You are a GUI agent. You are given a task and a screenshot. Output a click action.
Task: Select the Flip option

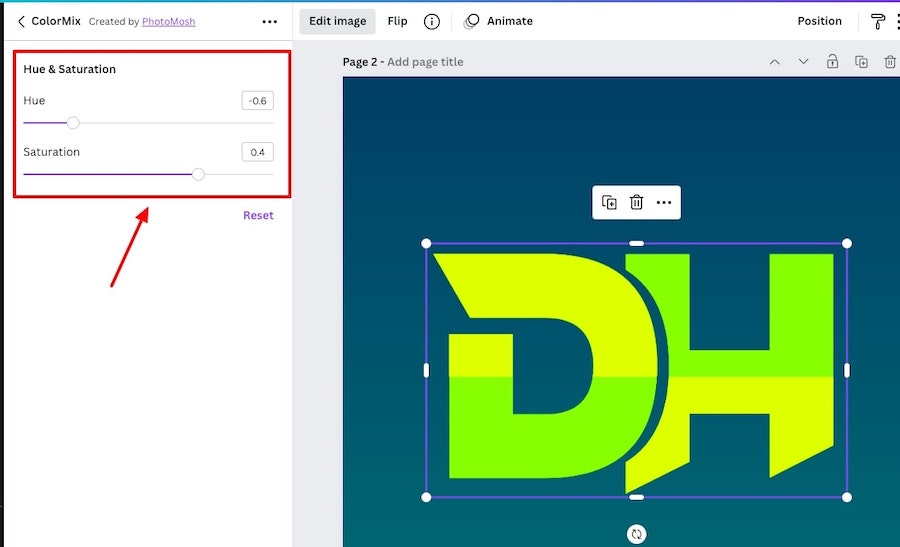(397, 21)
